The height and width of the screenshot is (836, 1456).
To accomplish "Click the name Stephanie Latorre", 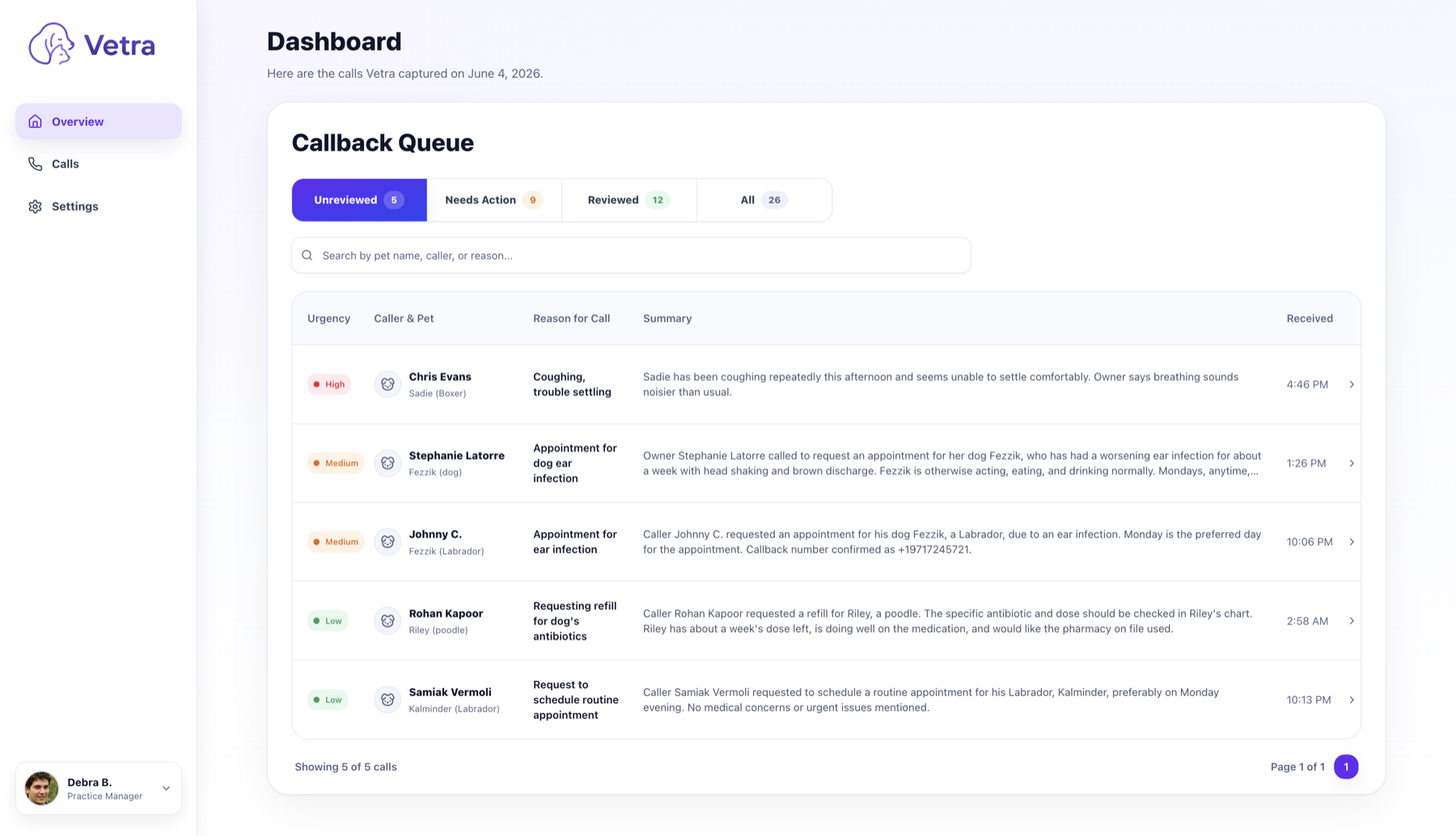I will (x=456, y=456).
